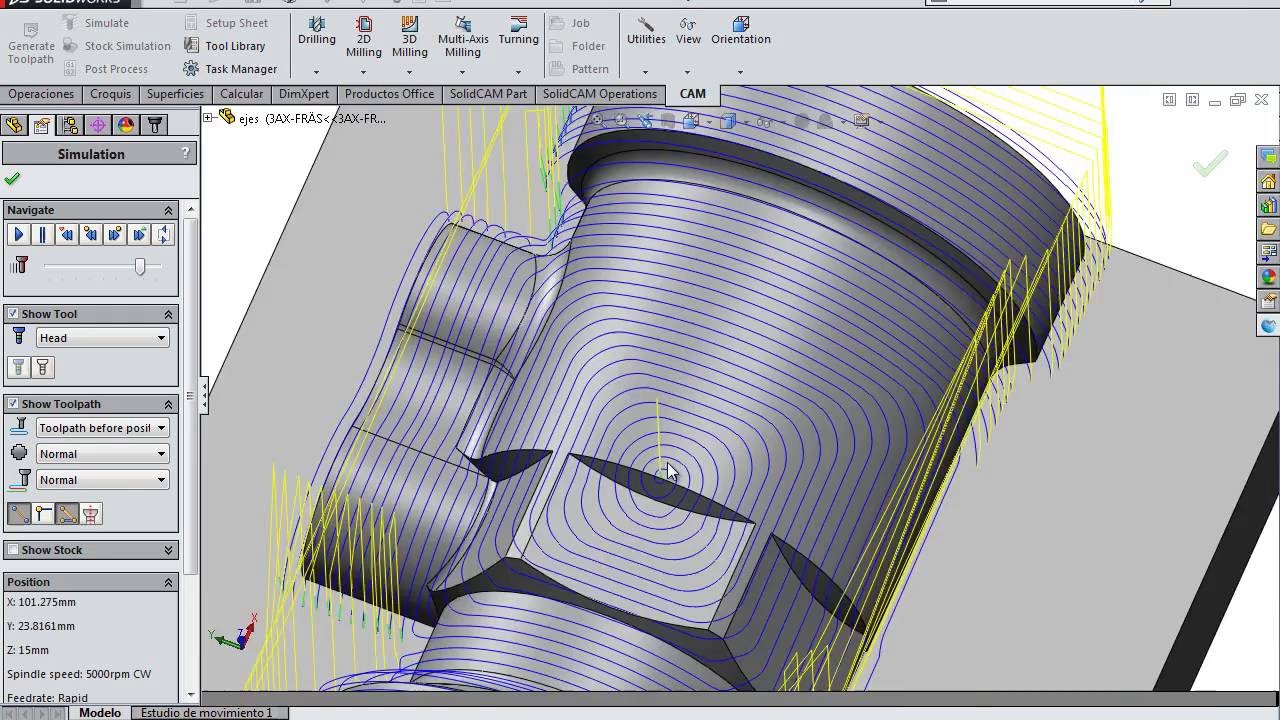Open the ConfigurationManager tab icon

tap(70, 125)
